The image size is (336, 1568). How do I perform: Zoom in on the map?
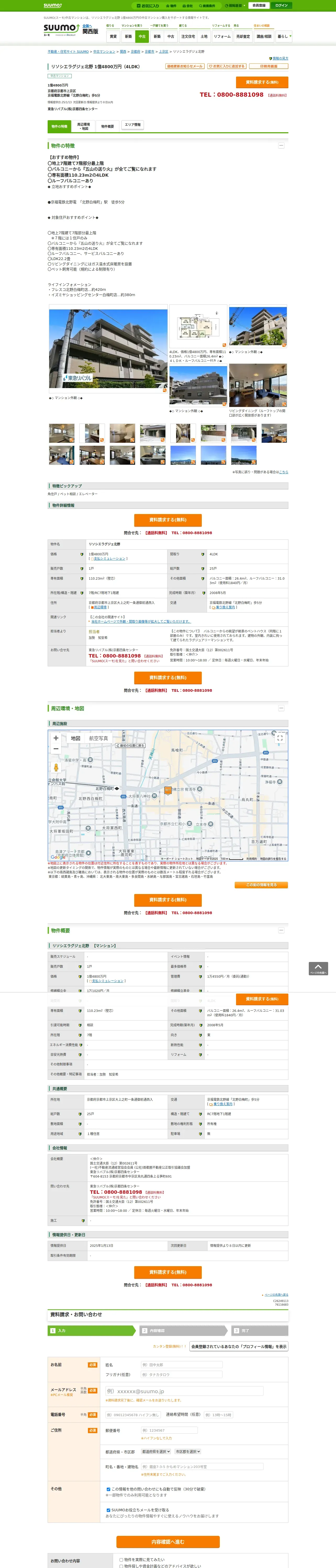tap(56, 738)
